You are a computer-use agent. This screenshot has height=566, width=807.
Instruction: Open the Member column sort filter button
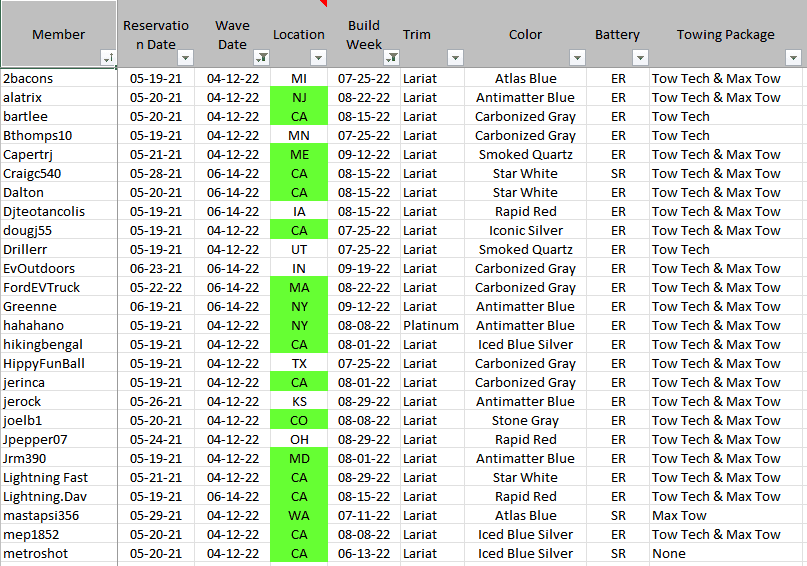pos(107,58)
